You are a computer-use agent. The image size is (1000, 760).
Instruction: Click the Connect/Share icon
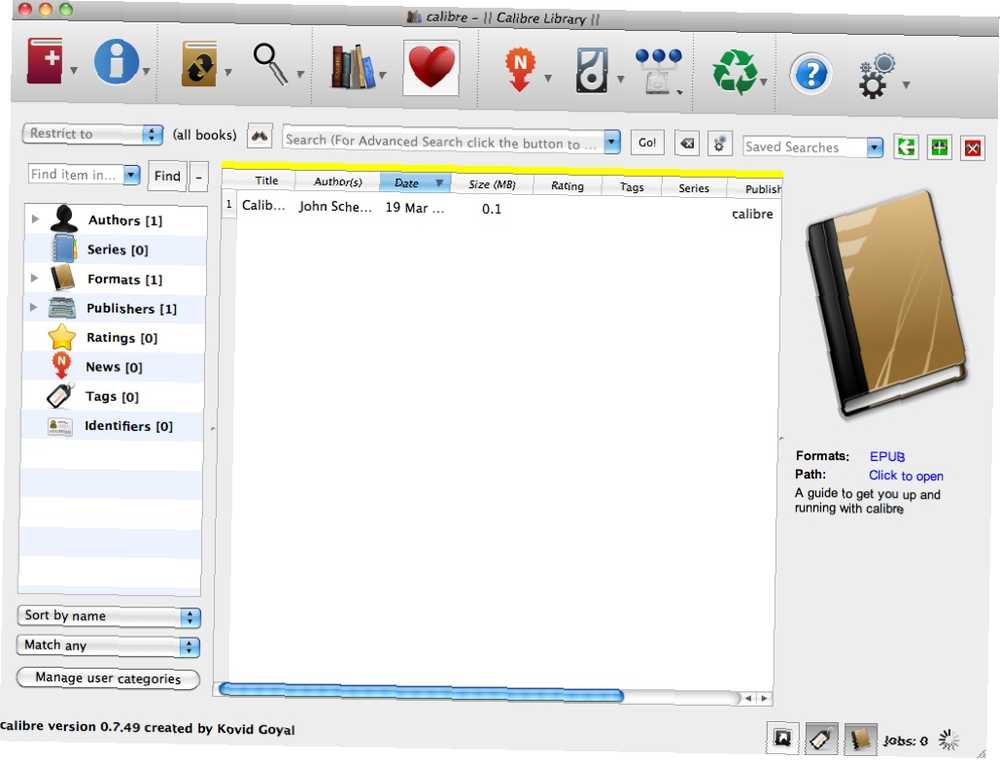pyautogui.click(x=659, y=71)
